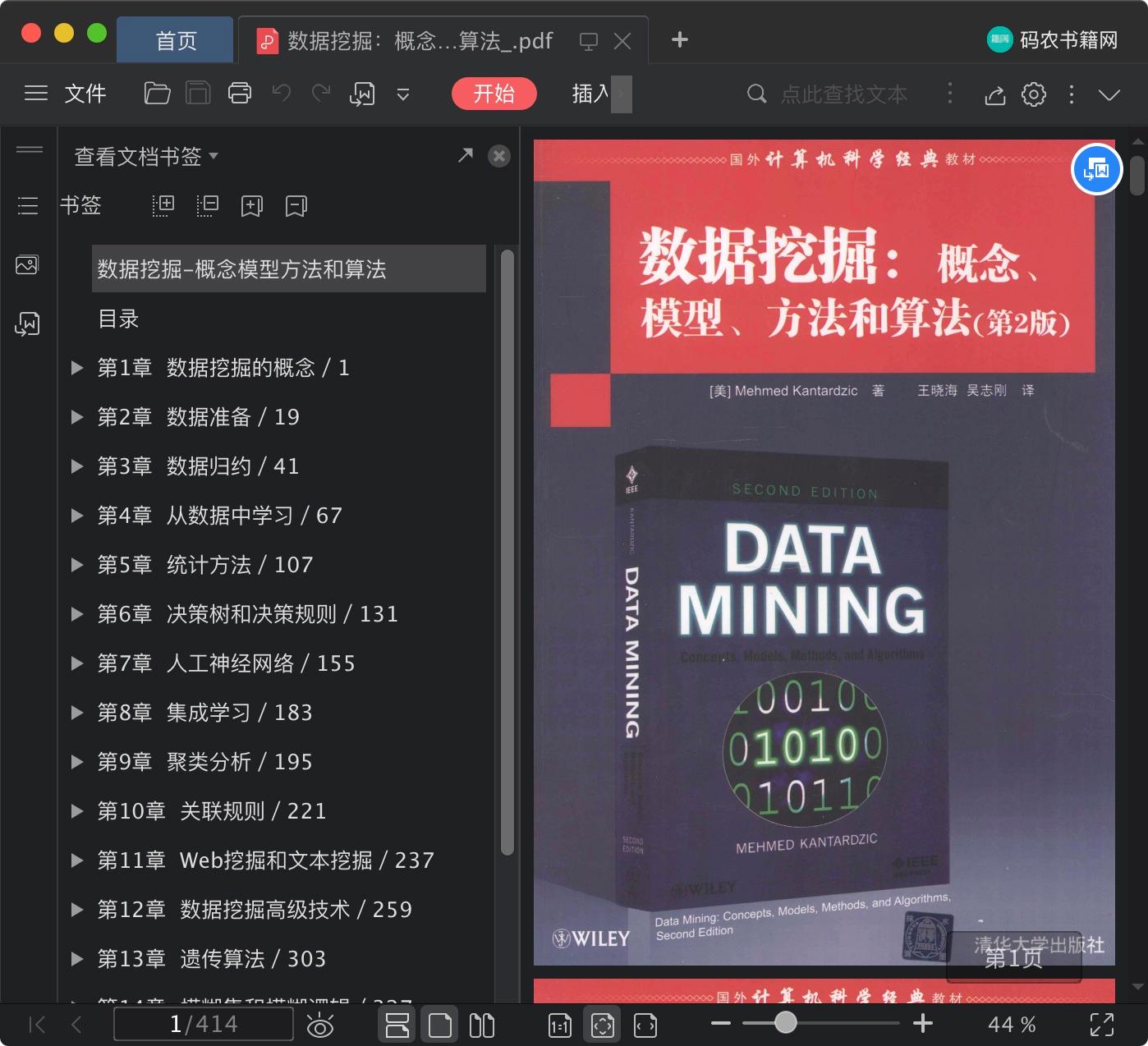Open the hamburger file menu icon
The width and height of the screenshot is (1148, 1046).
(x=36, y=94)
